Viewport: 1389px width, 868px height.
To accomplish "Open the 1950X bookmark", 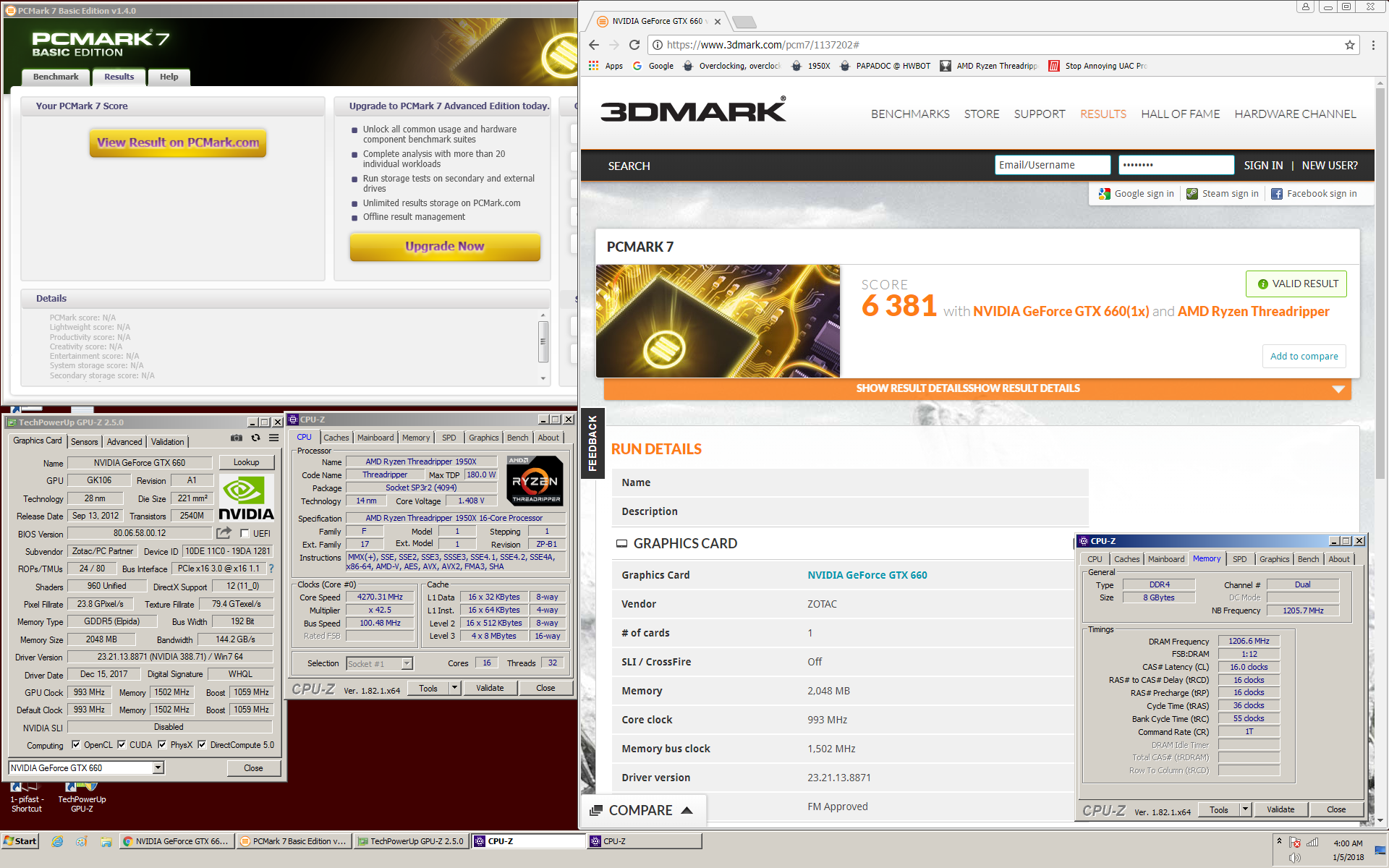I will click(811, 66).
